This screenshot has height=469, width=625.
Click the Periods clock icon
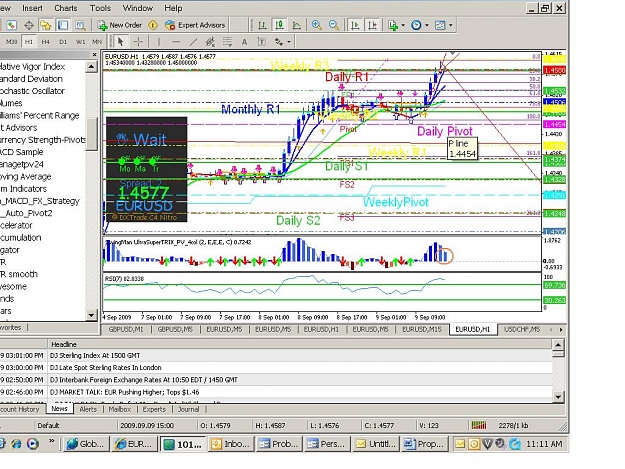click(416, 25)
